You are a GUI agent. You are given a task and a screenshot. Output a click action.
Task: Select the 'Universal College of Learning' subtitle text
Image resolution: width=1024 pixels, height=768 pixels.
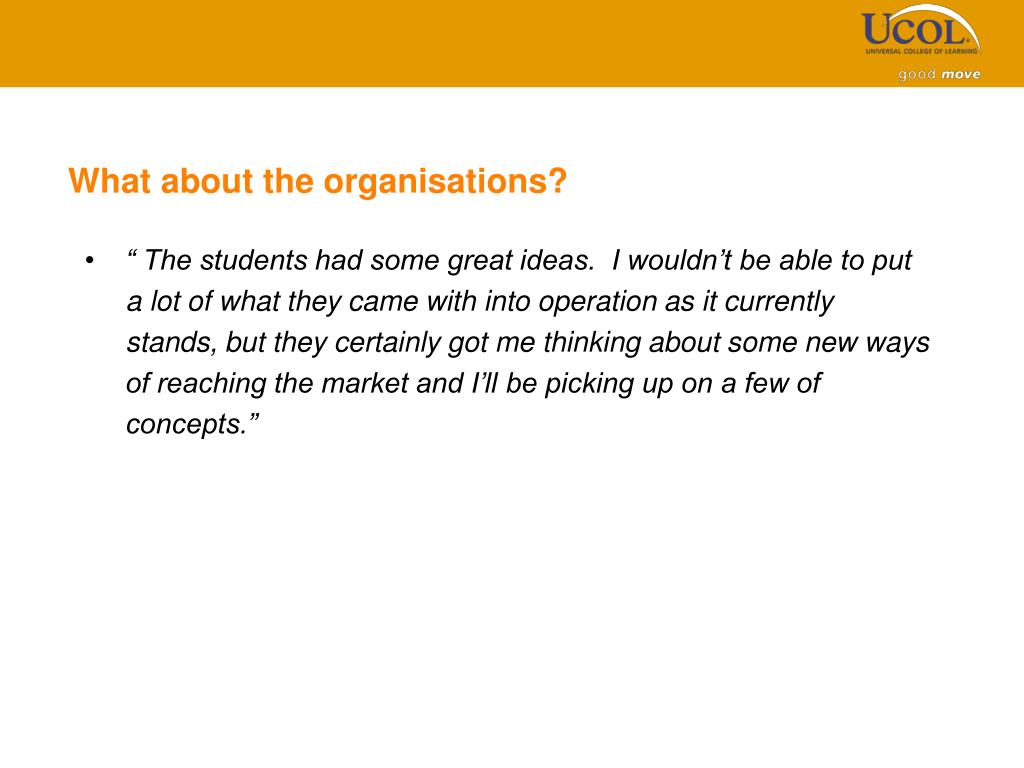[921, 51]
